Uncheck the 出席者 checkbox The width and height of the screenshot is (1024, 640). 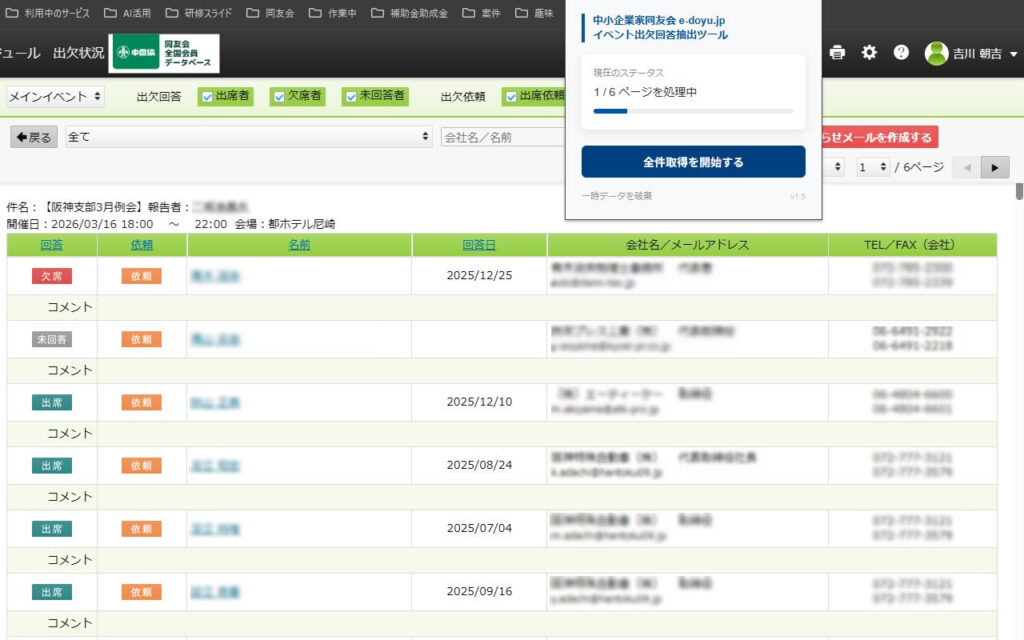(x=207, y=97)
